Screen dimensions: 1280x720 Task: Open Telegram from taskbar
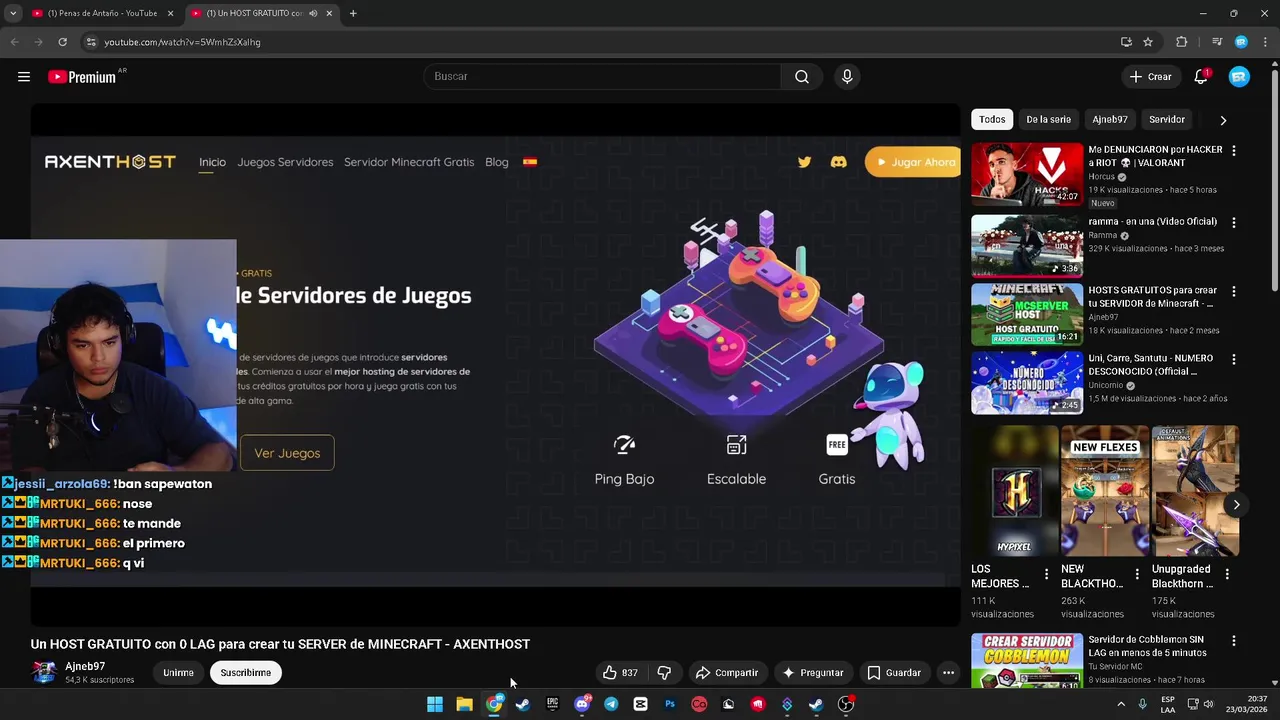(611, 704)
